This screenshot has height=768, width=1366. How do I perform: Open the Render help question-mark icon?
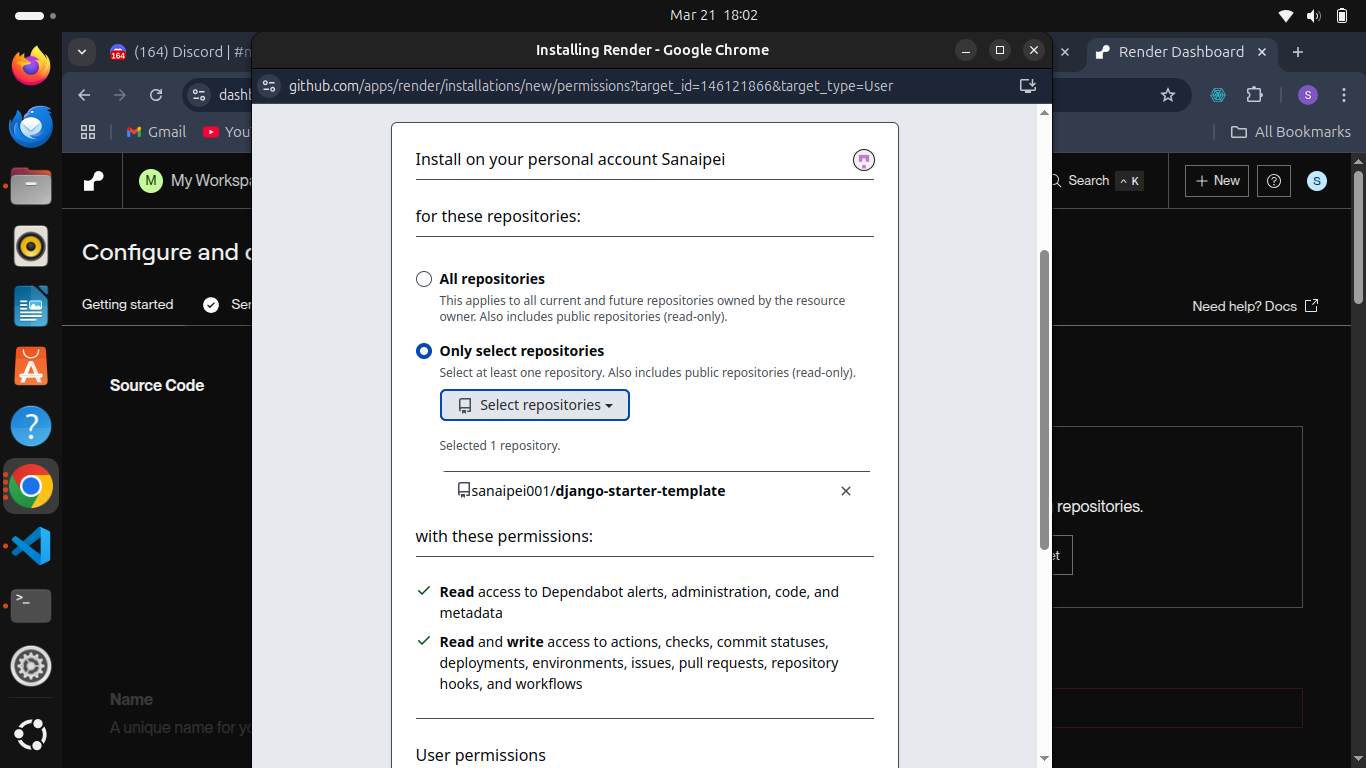1274,181
